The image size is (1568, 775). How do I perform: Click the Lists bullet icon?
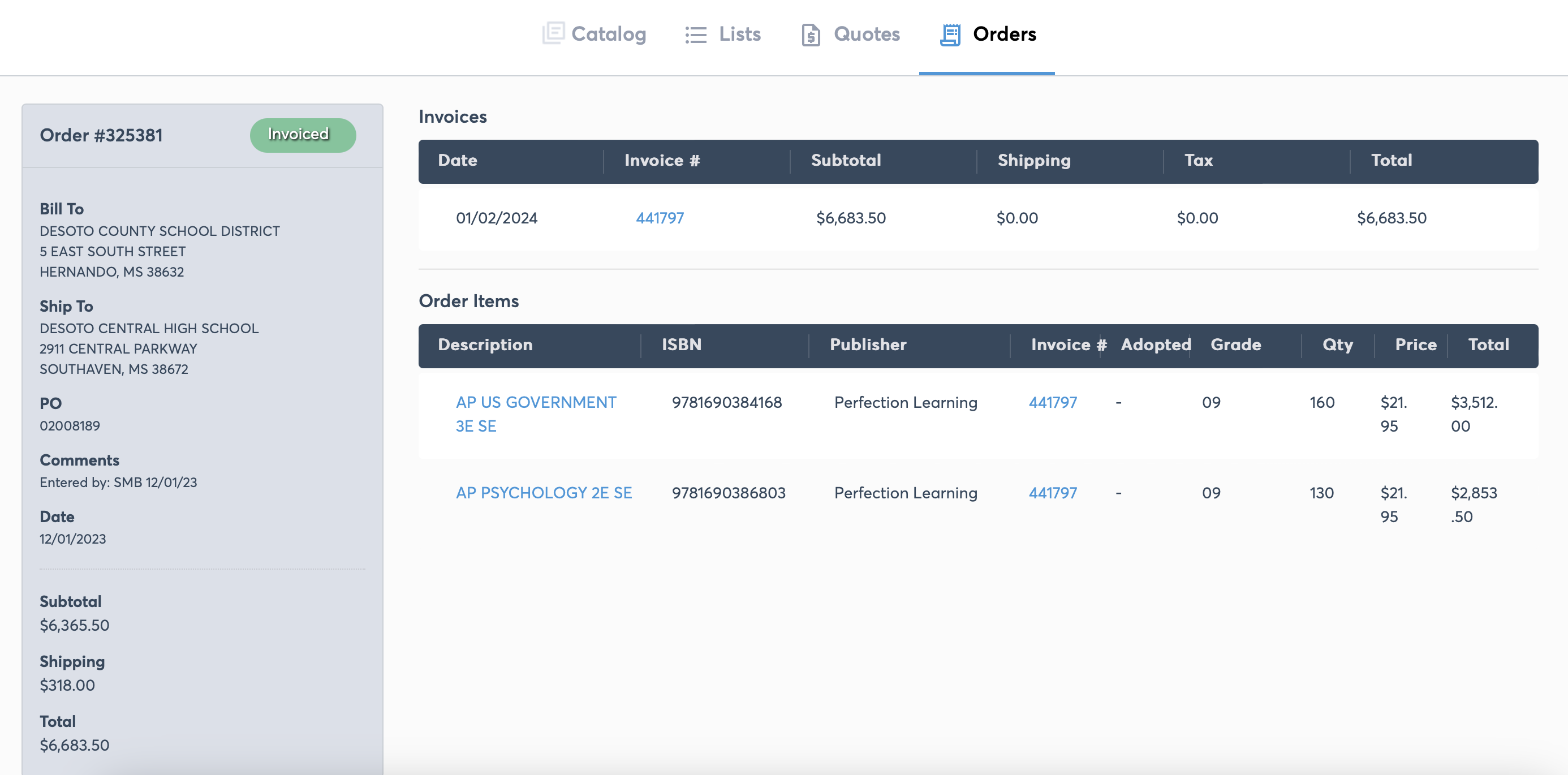coord(696,35)
